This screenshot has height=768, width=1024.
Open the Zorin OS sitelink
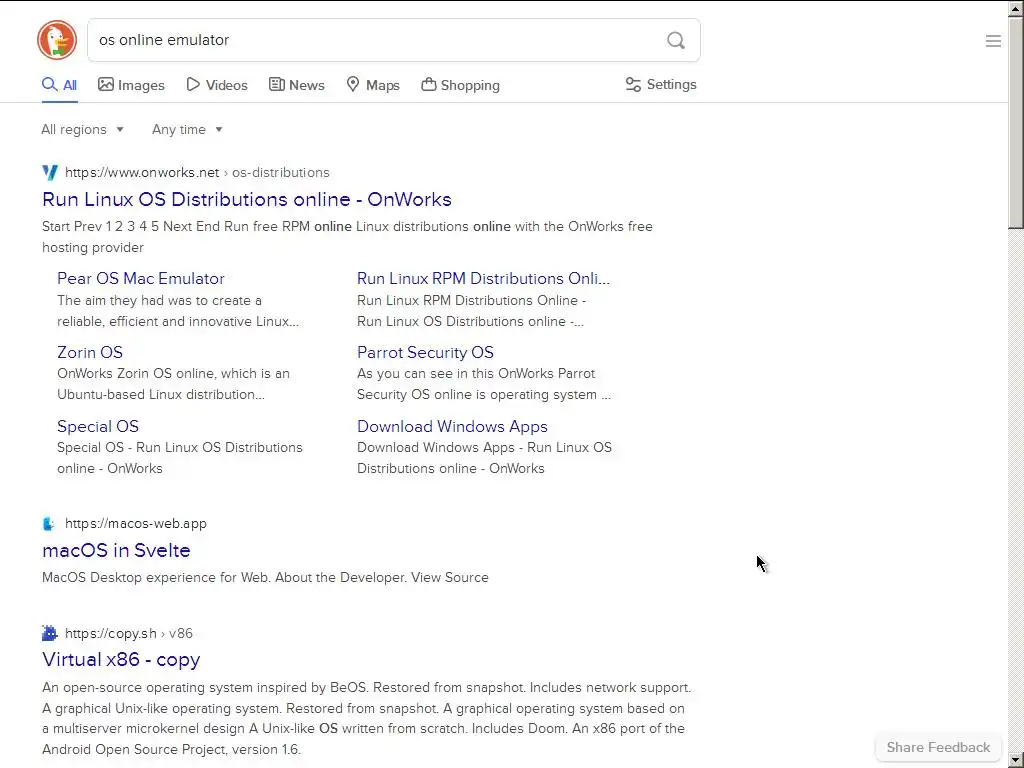pyautogui.click(x=89, y=353)
